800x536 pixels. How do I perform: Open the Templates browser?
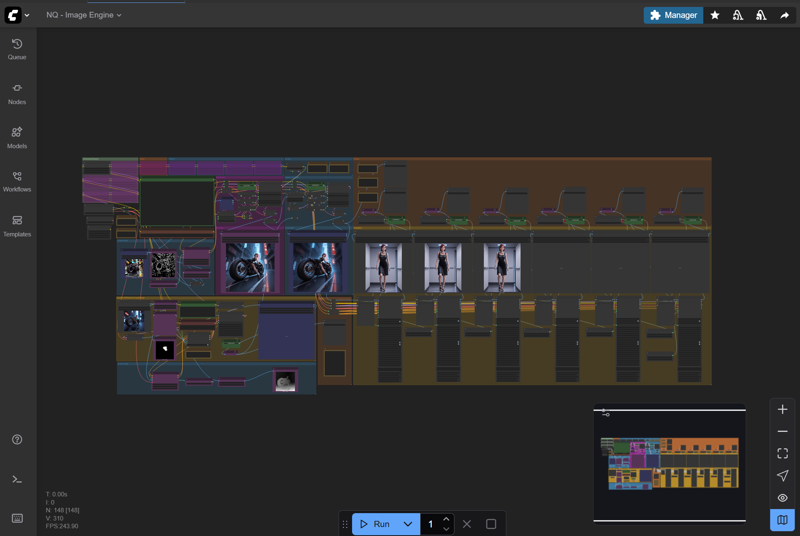point(17,225)
